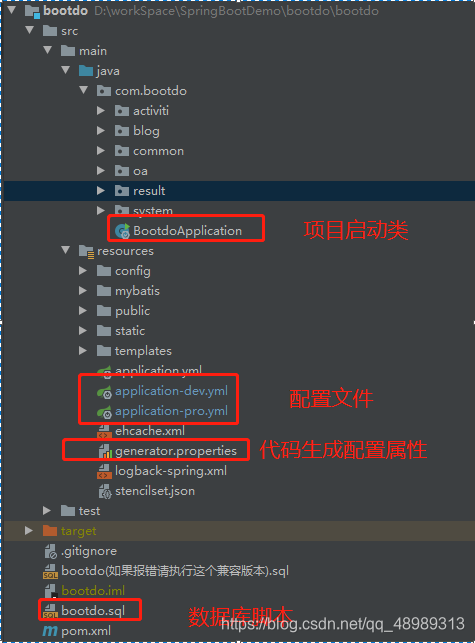
Task: Click the stencilset.json file icon
Action: coord(105,491)
